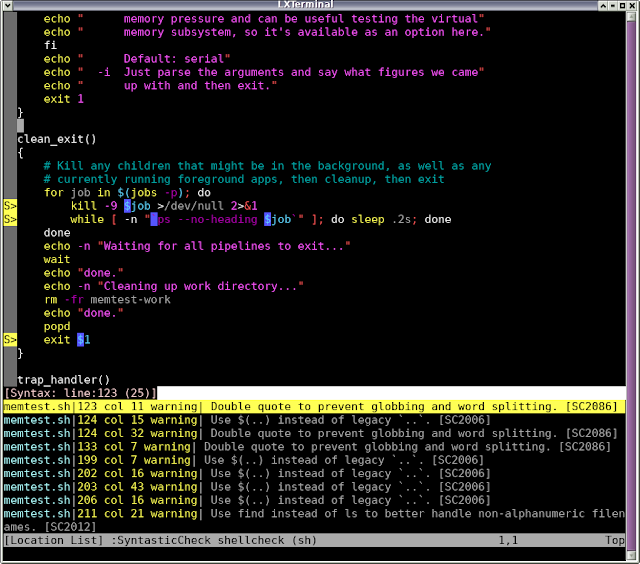Click the 'exit 1' line in the usage function

point(64,99)
